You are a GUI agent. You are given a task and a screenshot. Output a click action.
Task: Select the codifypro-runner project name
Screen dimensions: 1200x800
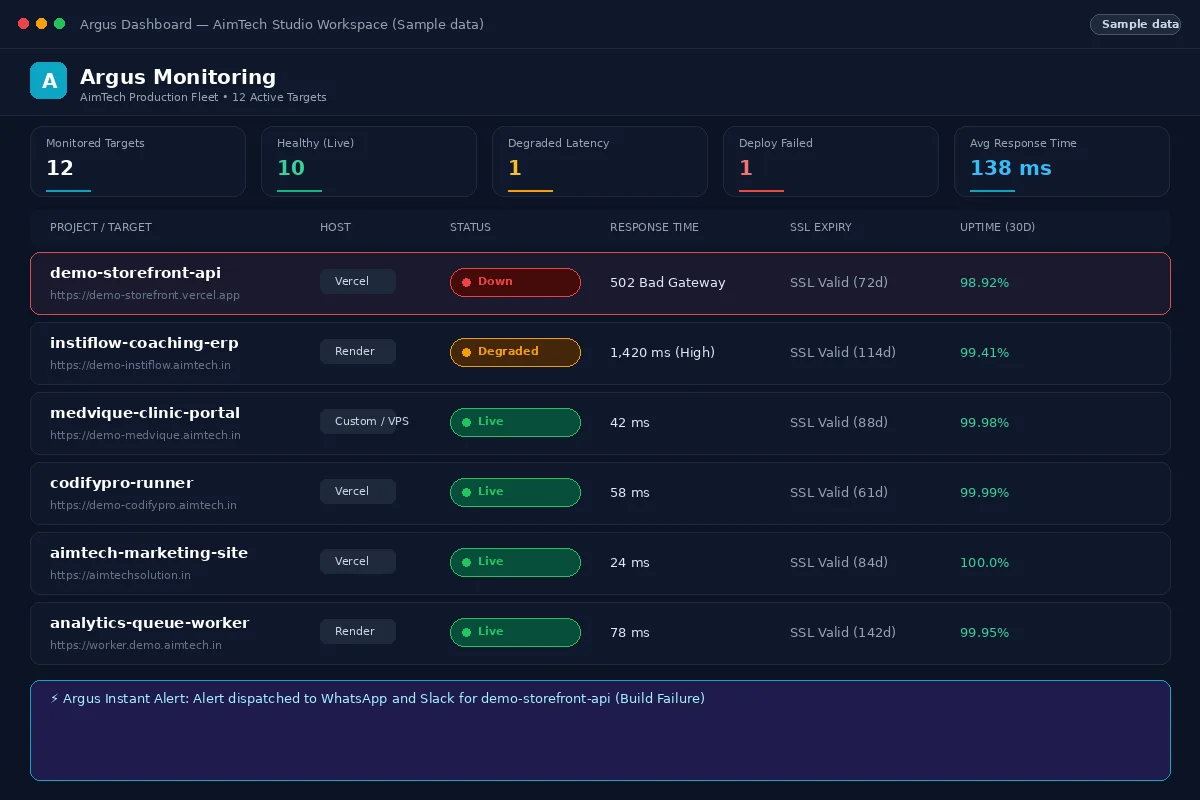pyautogui.click(x=122, y=482)
